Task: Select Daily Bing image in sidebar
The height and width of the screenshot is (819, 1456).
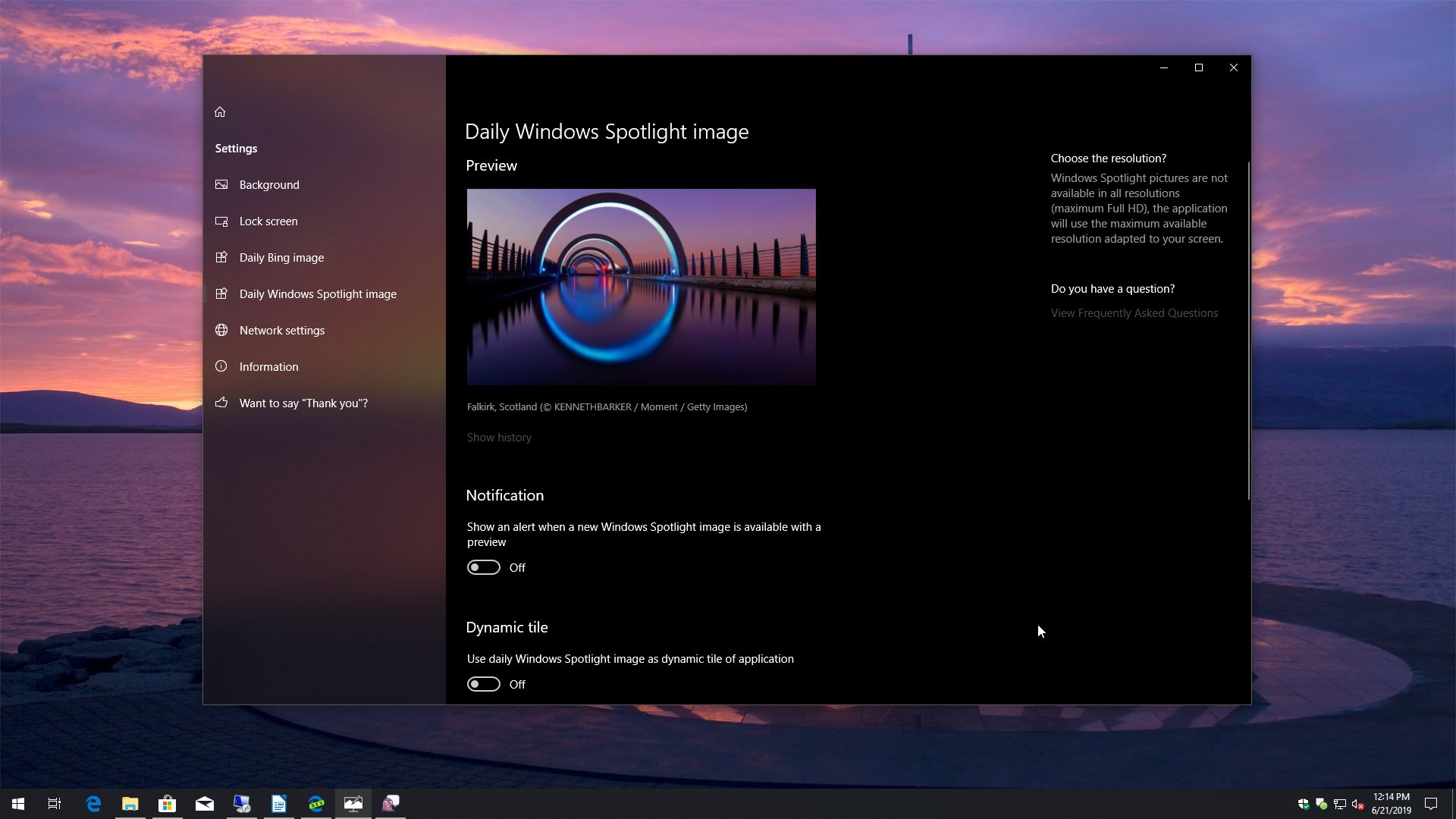Action: (x=325, y=257)
